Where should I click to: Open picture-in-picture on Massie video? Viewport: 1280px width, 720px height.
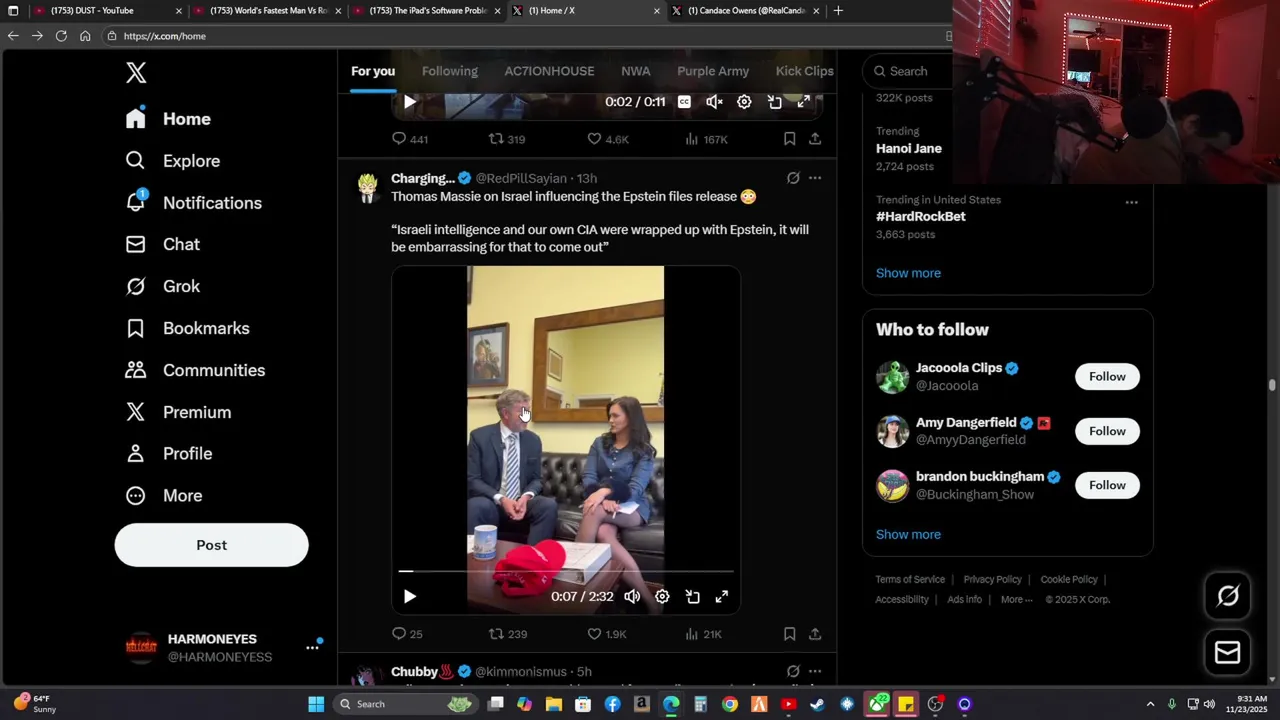point(692,596)
